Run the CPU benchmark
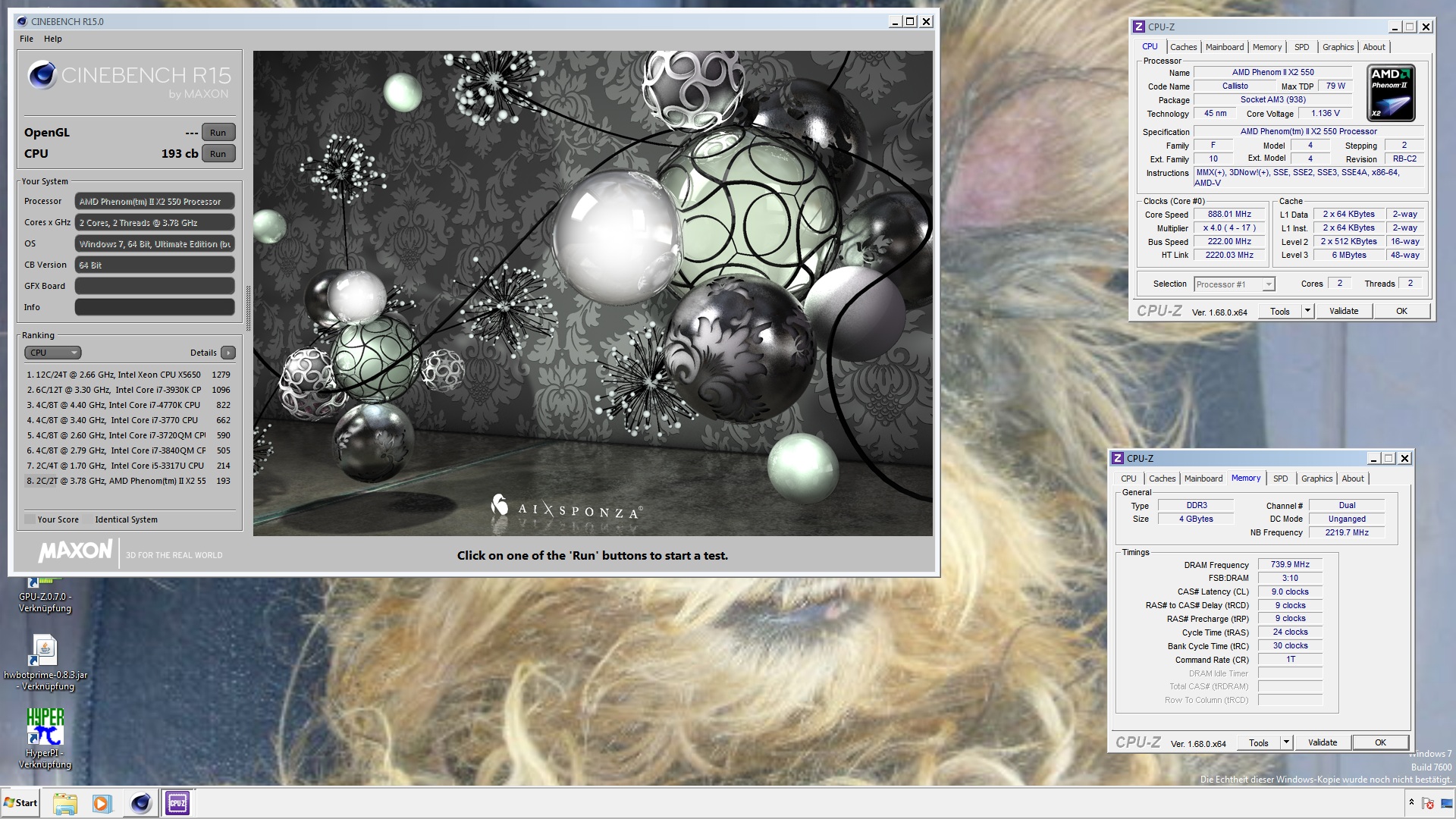Image resolution: width=1456 pixels, height=819 pixels. point(218,154)
